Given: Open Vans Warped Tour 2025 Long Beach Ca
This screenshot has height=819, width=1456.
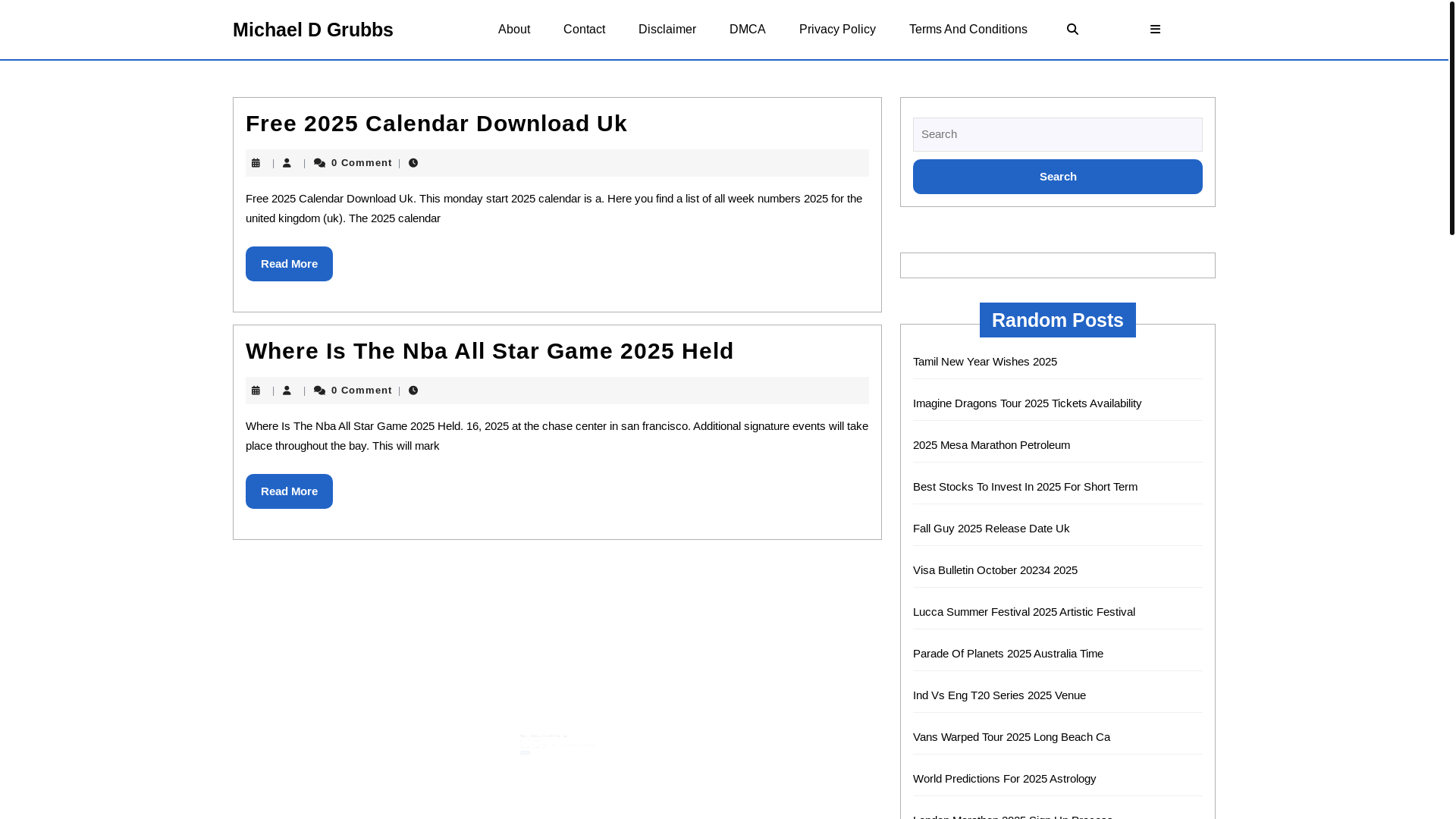Looking at the screenshot, I should [x=1012, y=737].
